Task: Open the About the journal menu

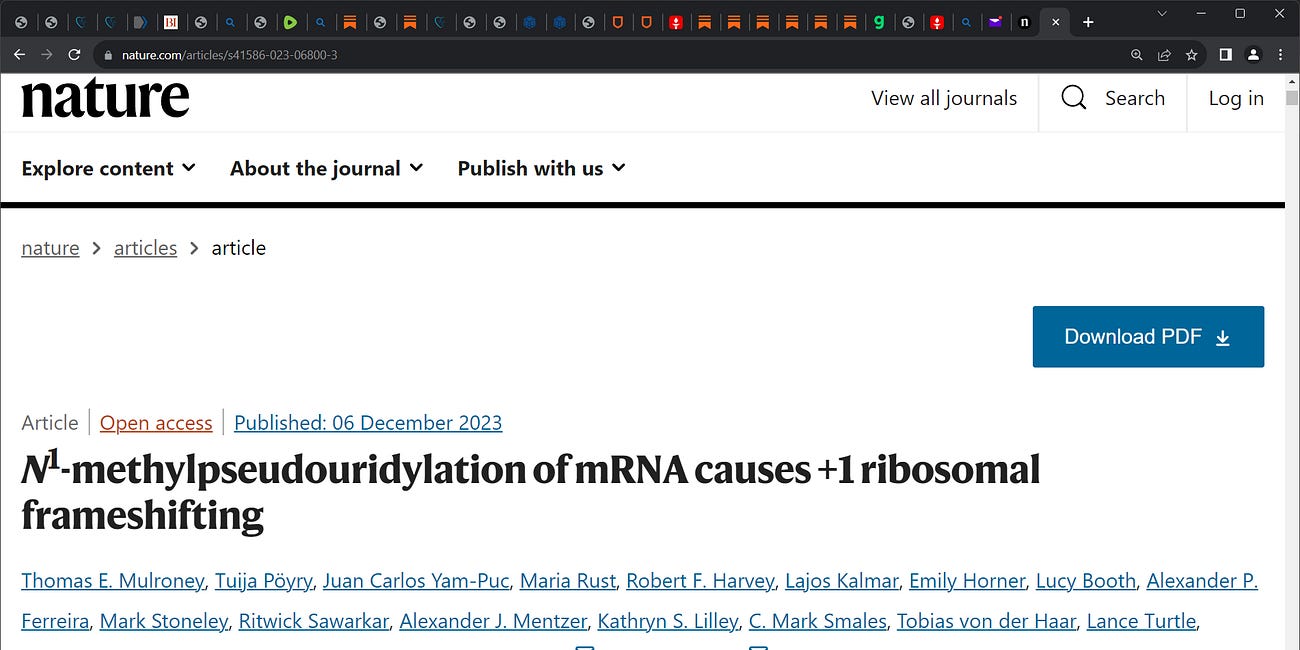Action: [326, 168]
